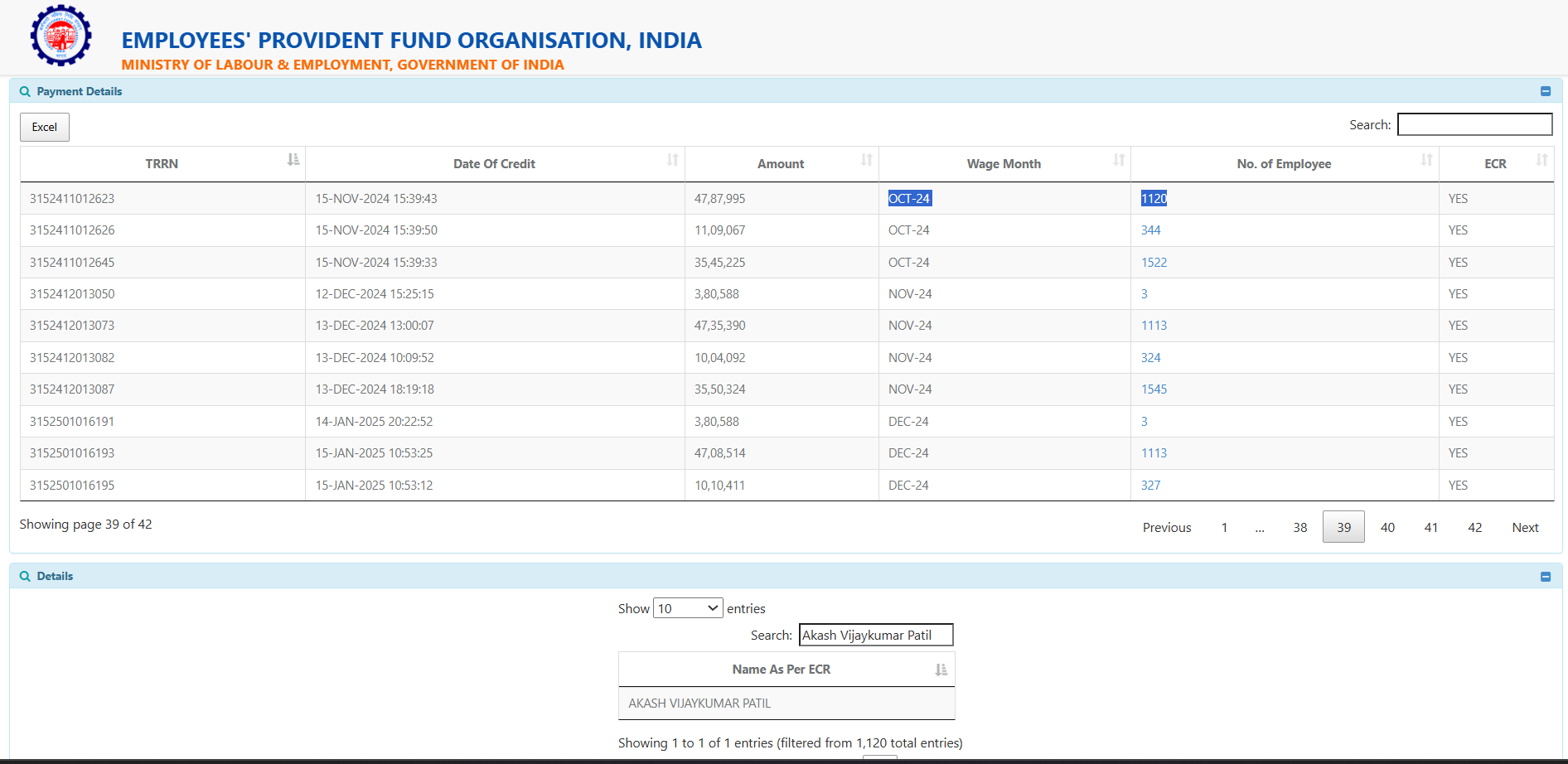Screen dimensions: 1568x764
Task: Collapse the Details panel
Action: point(1545,576)
